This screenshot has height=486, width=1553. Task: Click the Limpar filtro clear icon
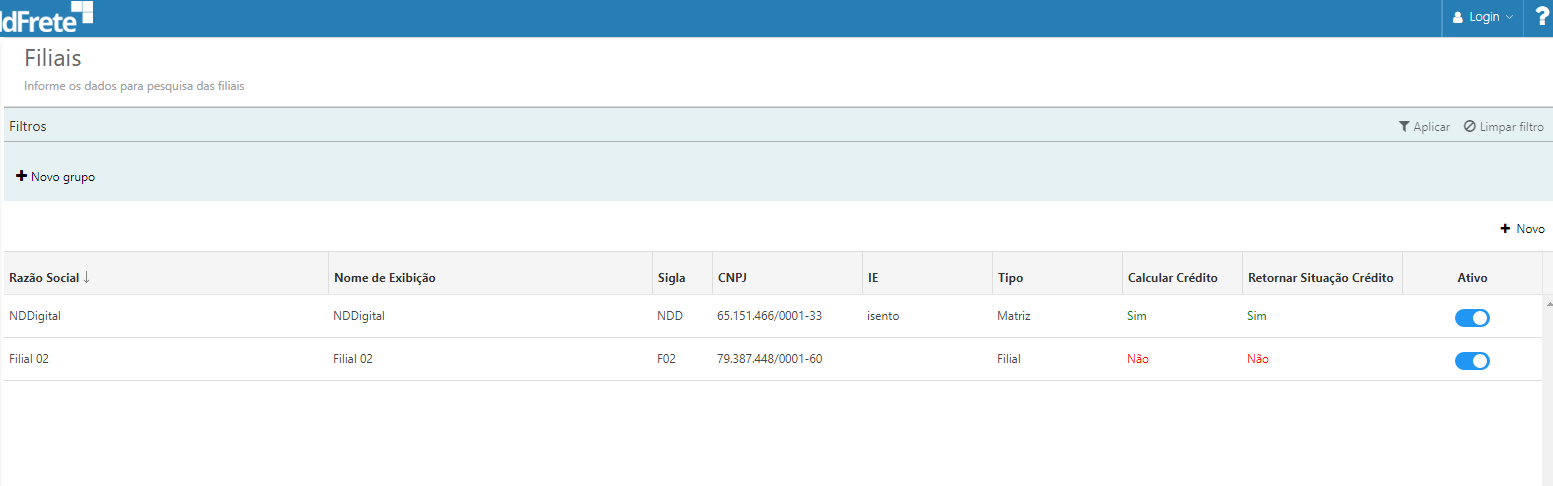tap(1469, 127)
